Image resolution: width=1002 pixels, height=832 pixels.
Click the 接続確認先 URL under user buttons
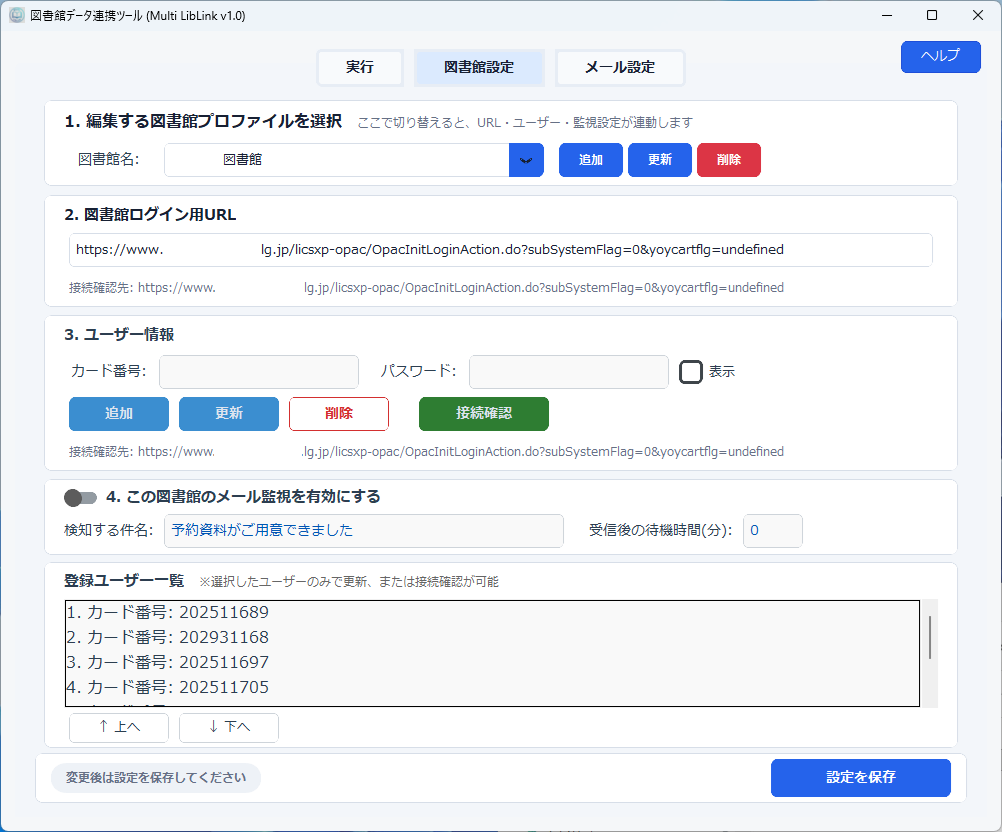(x=426, y=452)
